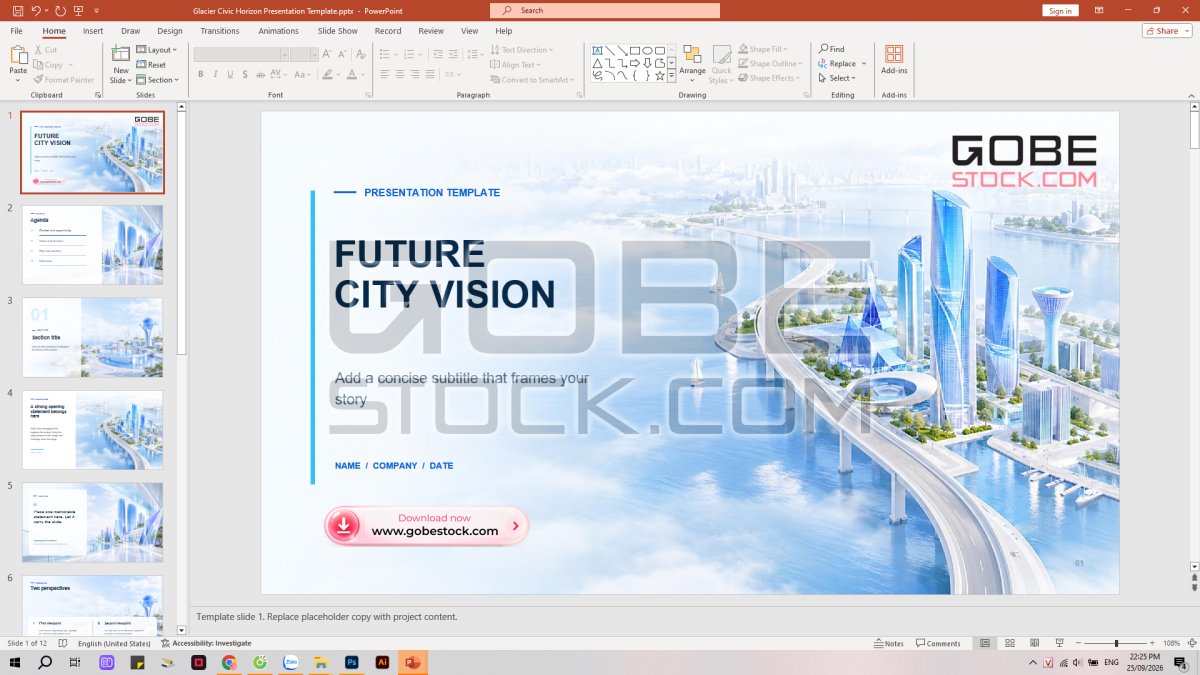Open the Select dropdown in Editing
Viewport: 1200px width, 675px height.
point(836,78)
